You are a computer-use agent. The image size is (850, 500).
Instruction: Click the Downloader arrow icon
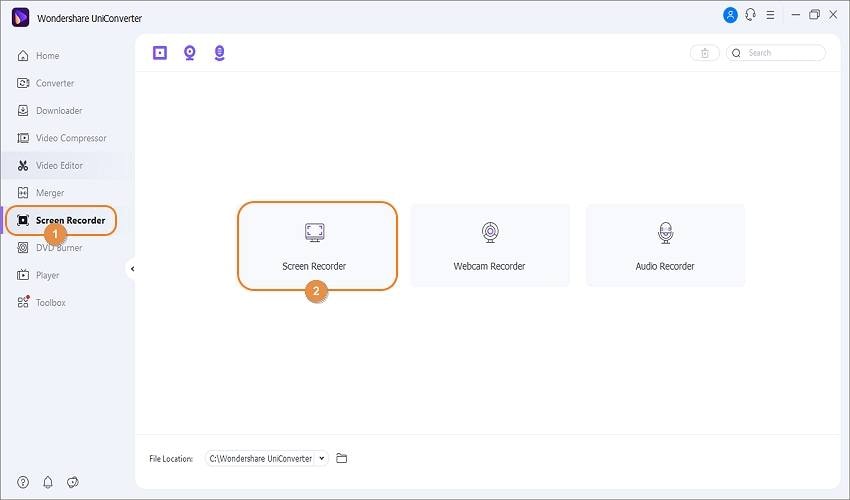point(23,111)
